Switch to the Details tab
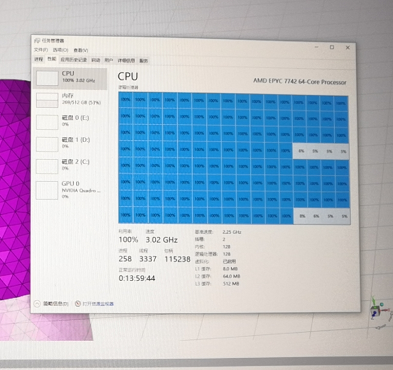 tap(126, 61)
